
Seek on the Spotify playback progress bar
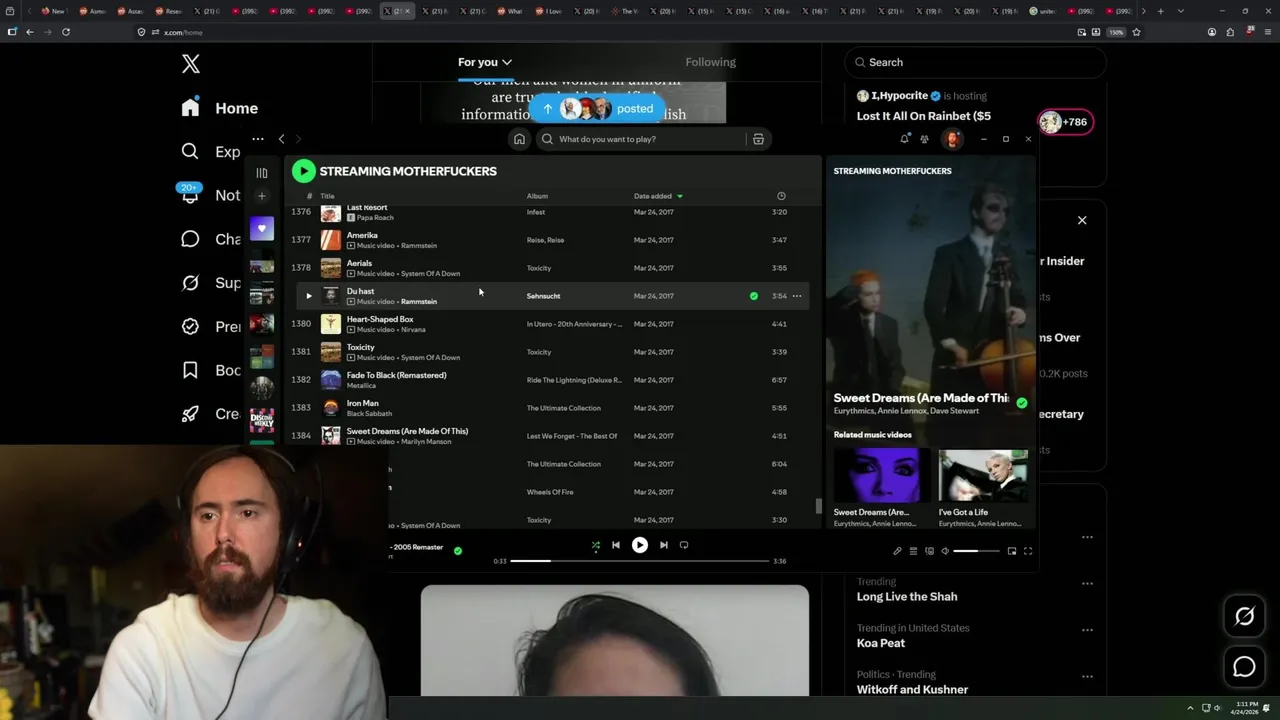click(640, 561)
